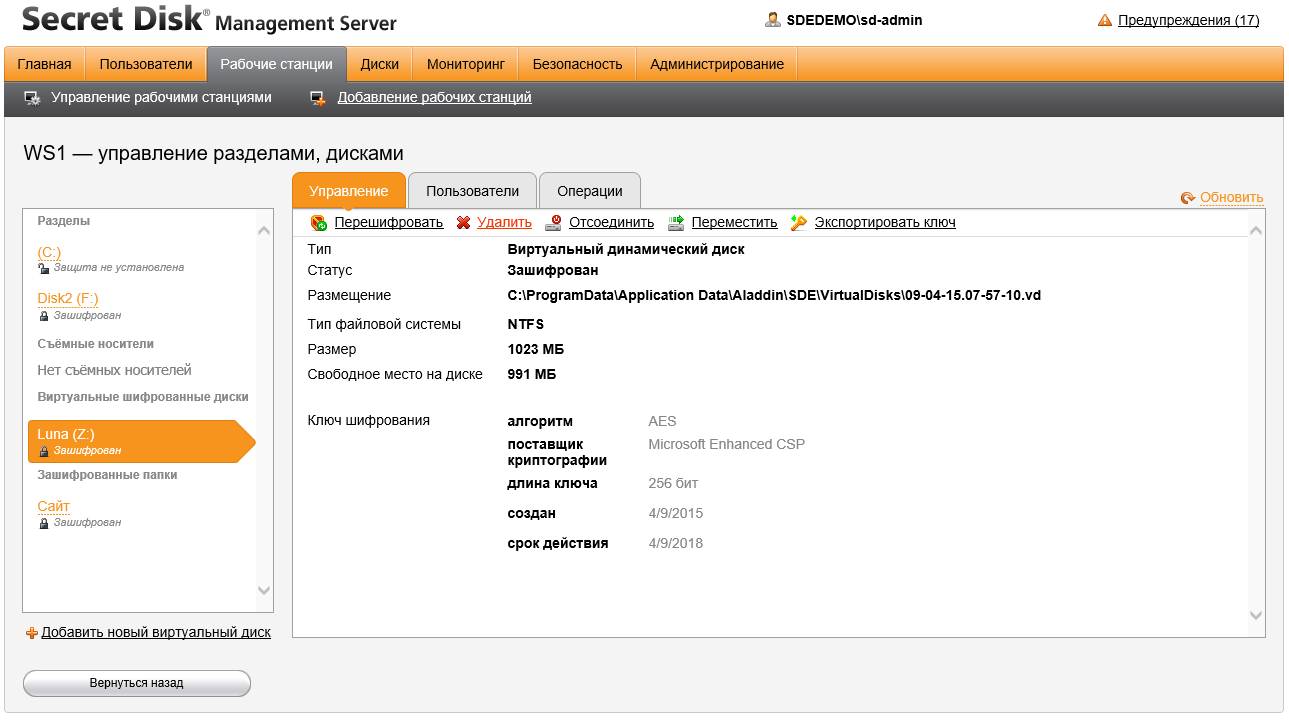
Task: Go to the Диски tab
Action: pyautogui.click(x=380, y=64)
